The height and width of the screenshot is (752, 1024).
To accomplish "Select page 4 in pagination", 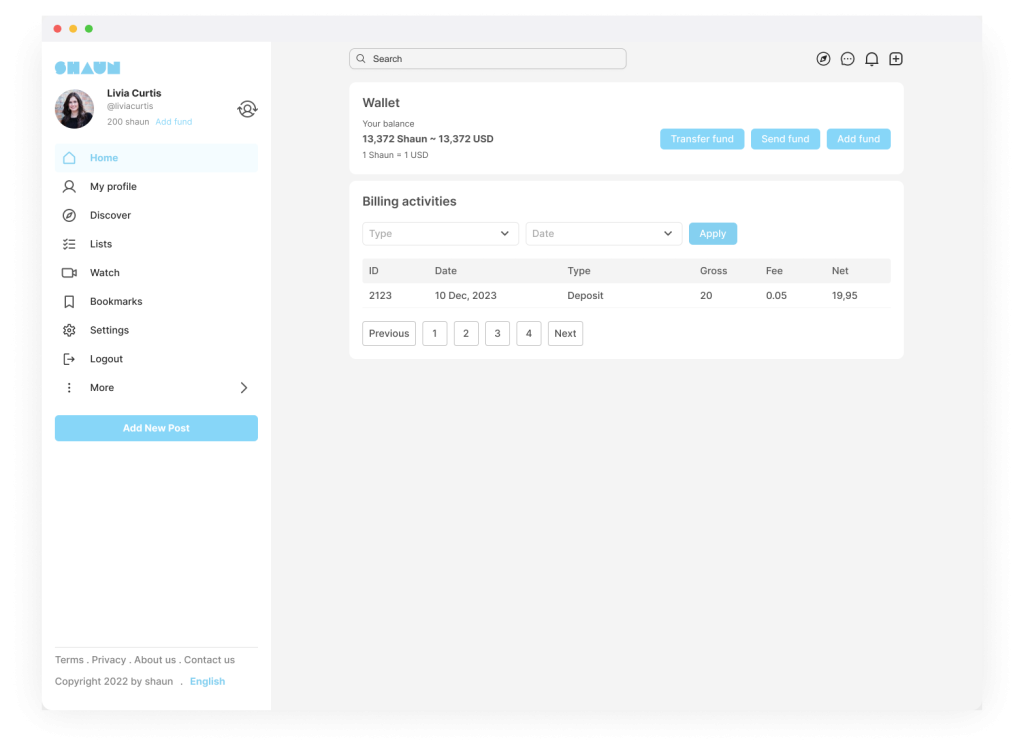I will 528,334.
